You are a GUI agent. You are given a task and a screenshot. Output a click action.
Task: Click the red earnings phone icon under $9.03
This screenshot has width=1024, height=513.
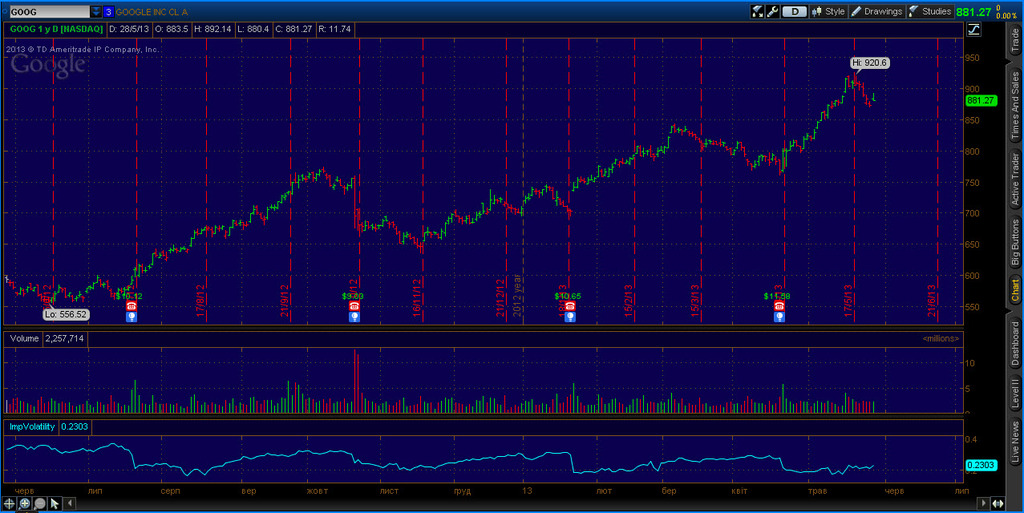pos(355,306)
